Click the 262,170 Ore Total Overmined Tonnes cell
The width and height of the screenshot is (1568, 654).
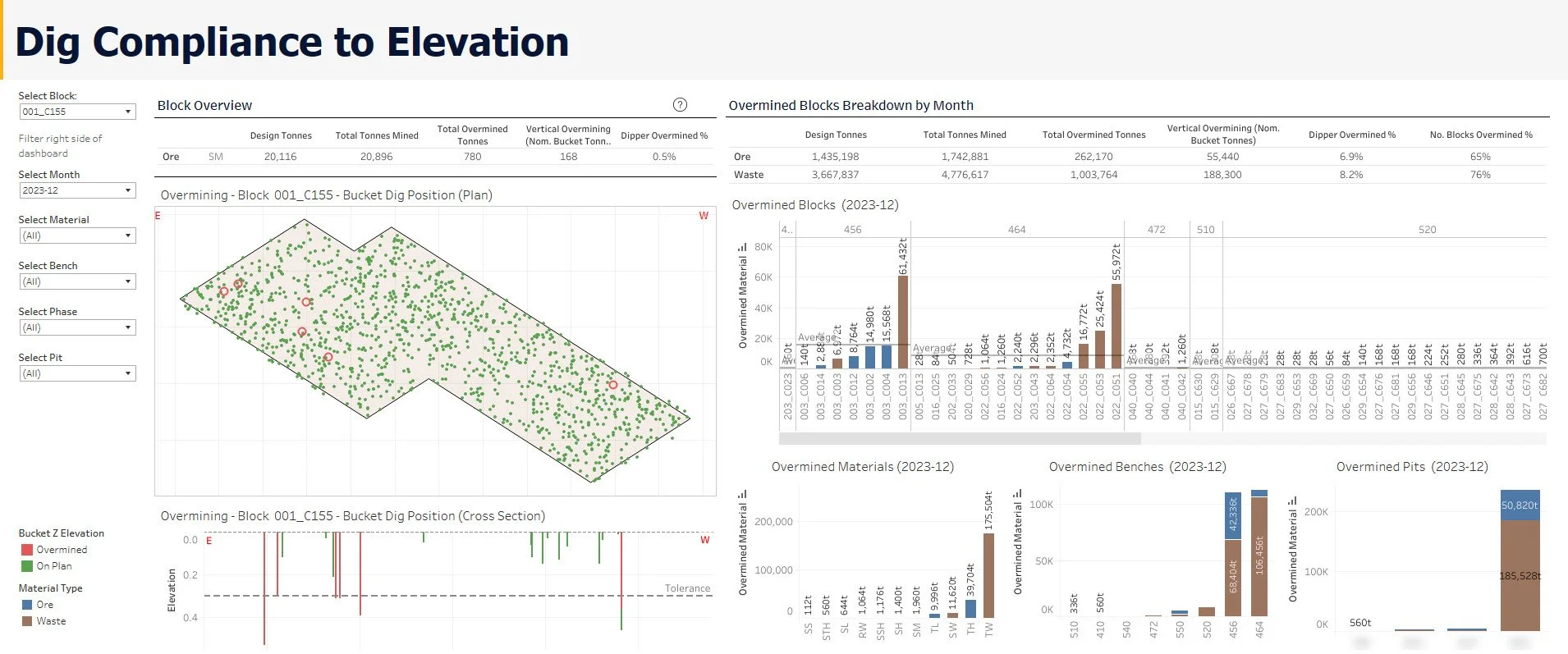[x=1094, y=157]
